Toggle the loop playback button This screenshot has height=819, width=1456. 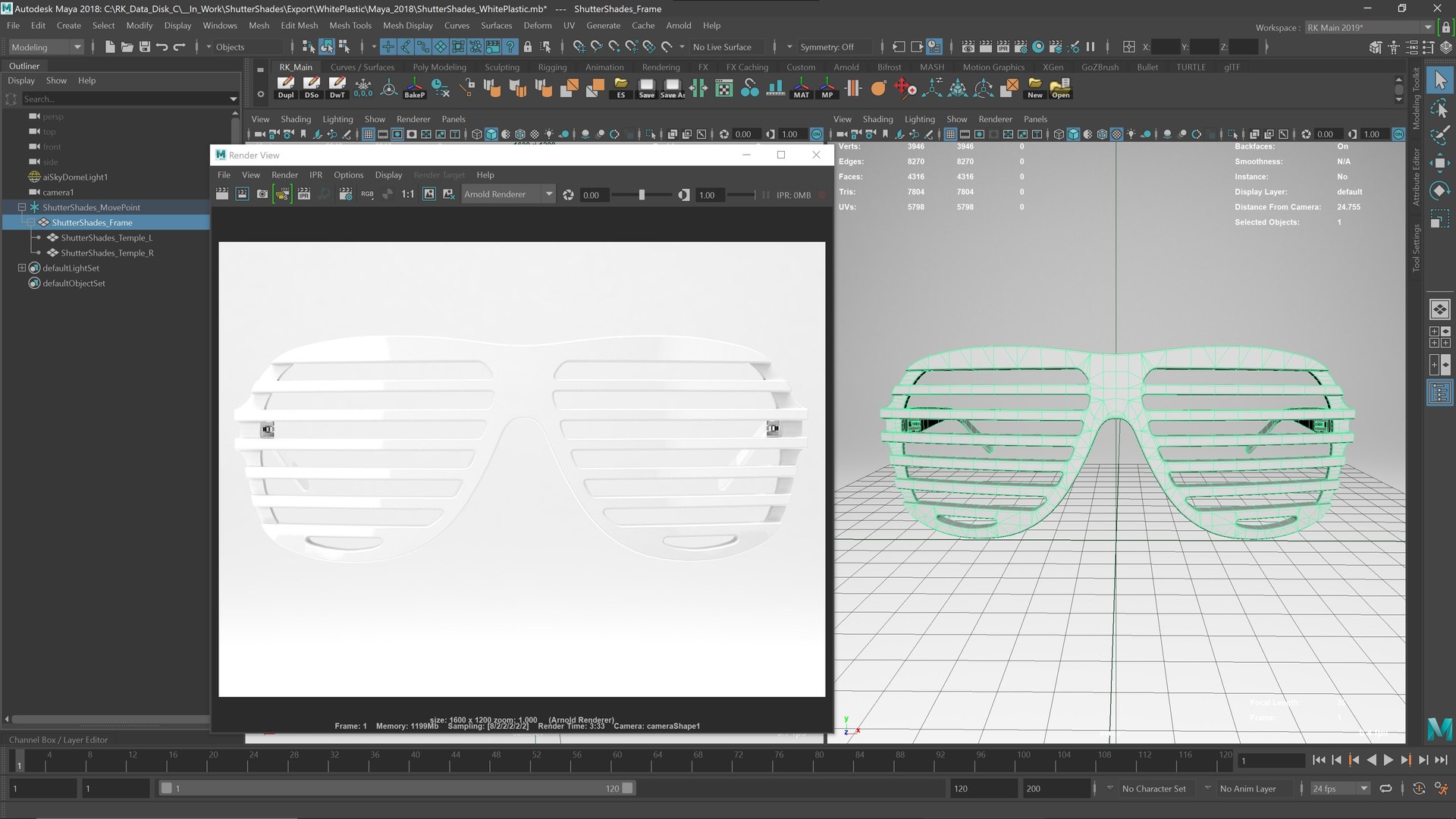[x=1385, y=789]
